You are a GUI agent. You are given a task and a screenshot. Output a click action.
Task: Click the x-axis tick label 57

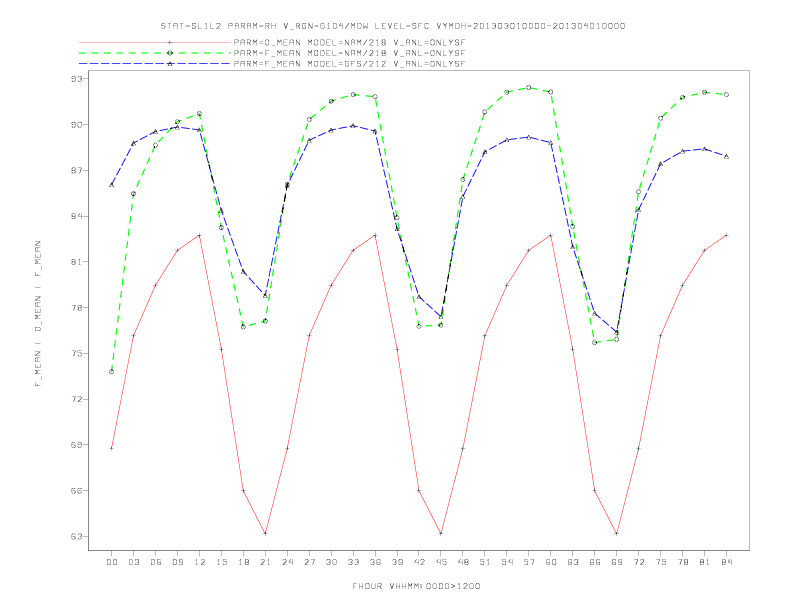pyautogui.click(x=529, y=562)
